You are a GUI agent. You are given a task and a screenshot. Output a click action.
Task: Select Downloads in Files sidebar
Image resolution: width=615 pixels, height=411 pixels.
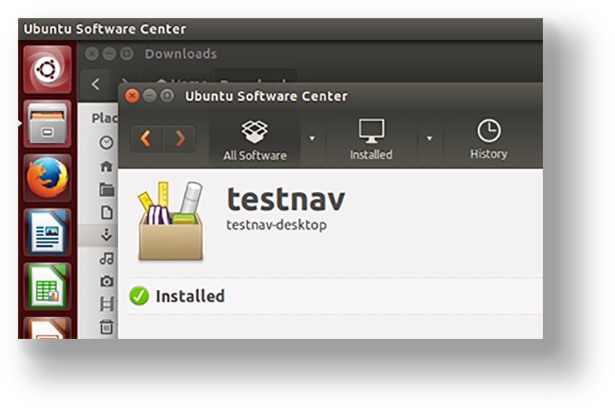106,235
